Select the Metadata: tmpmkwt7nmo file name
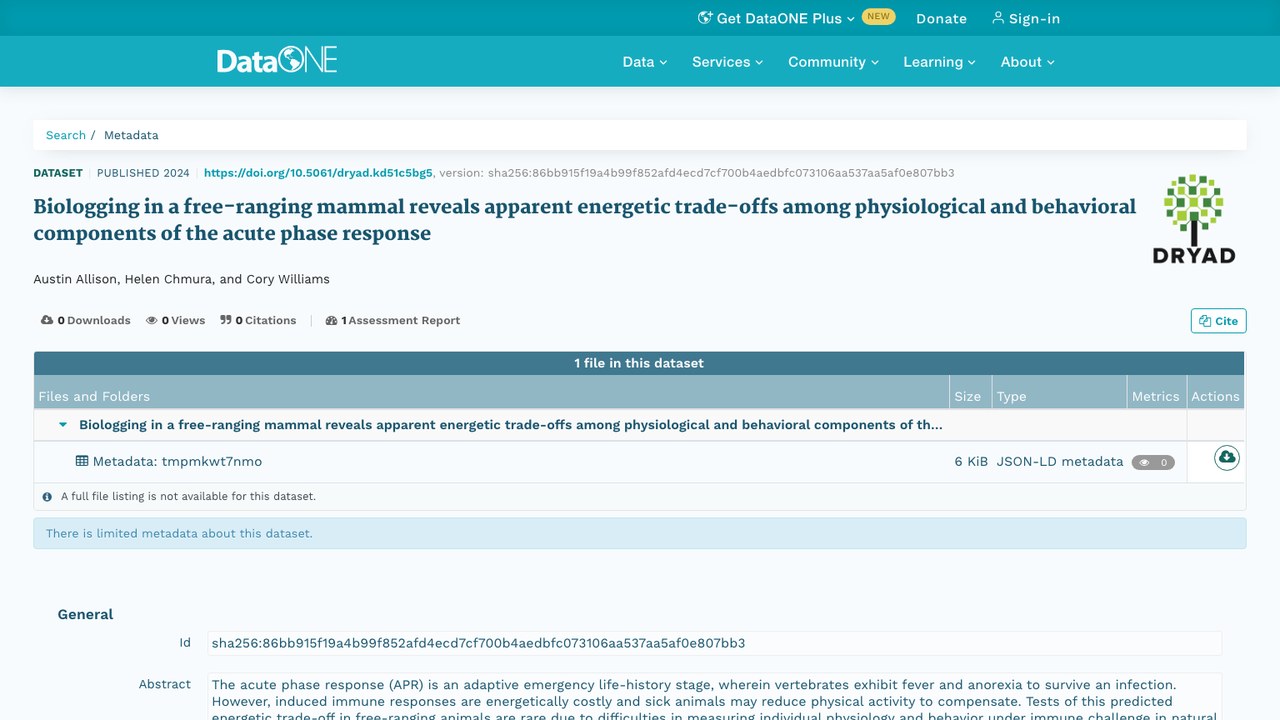1280x720 pixels. 177,461
